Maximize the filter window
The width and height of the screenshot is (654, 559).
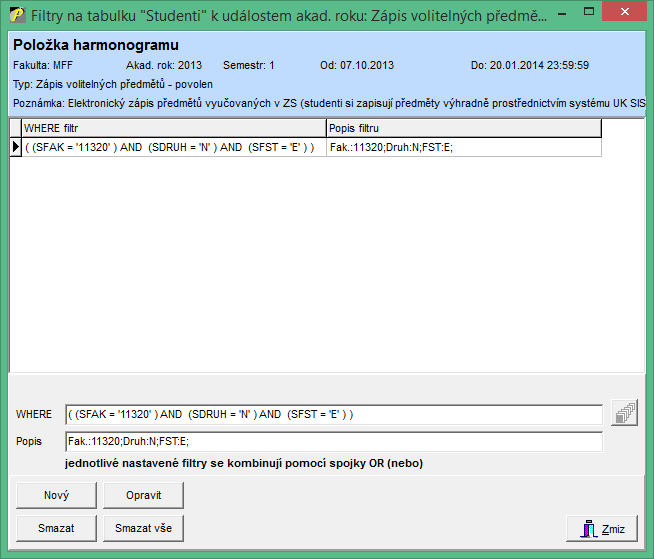(597, 14)
